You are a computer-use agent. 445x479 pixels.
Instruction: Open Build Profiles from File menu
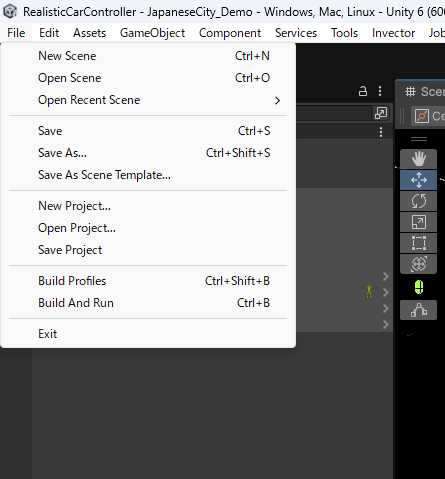tap(148, 281)
